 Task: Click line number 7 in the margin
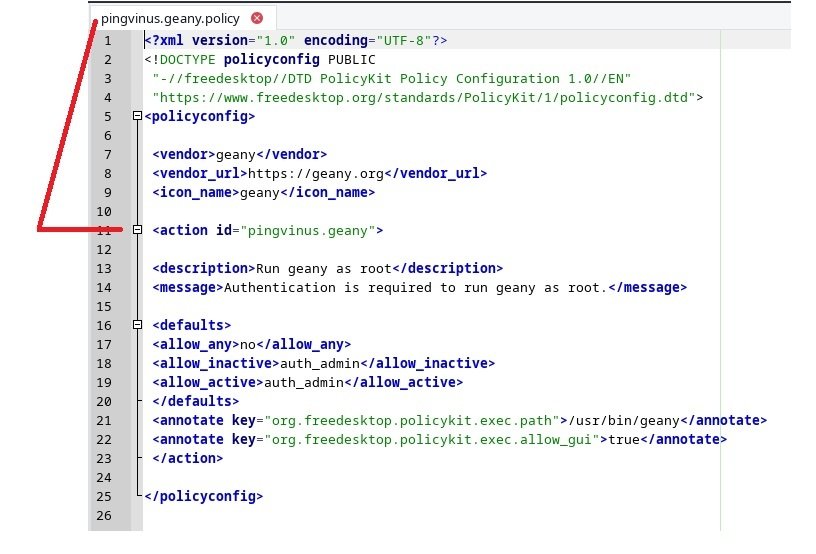108,154
